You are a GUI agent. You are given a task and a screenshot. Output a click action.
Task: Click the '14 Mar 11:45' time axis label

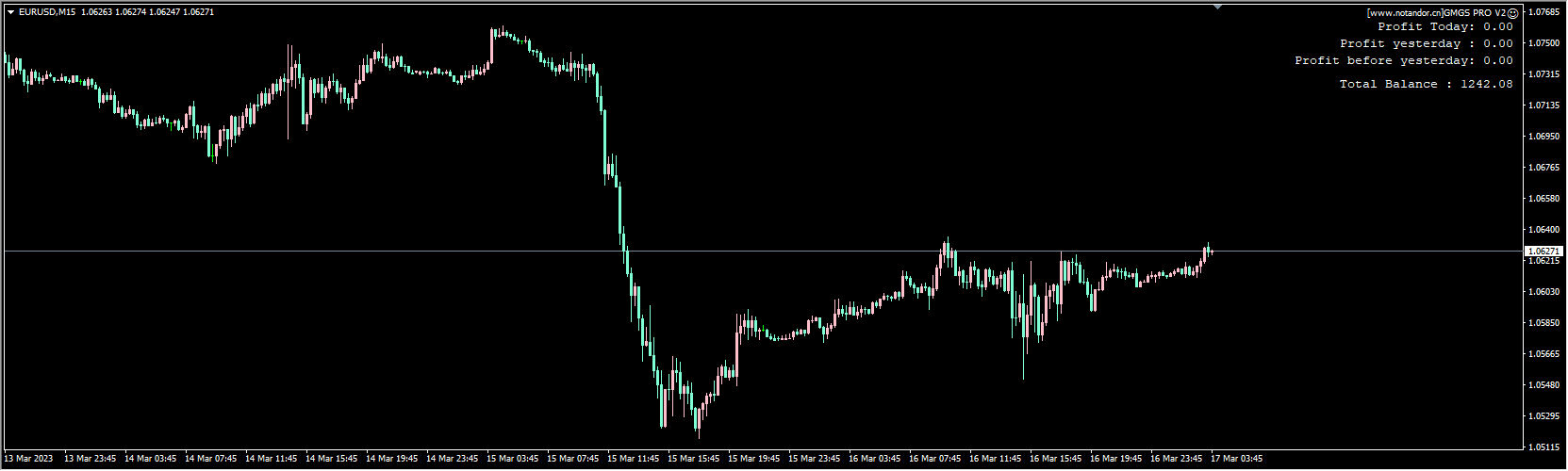pos(272,460)
